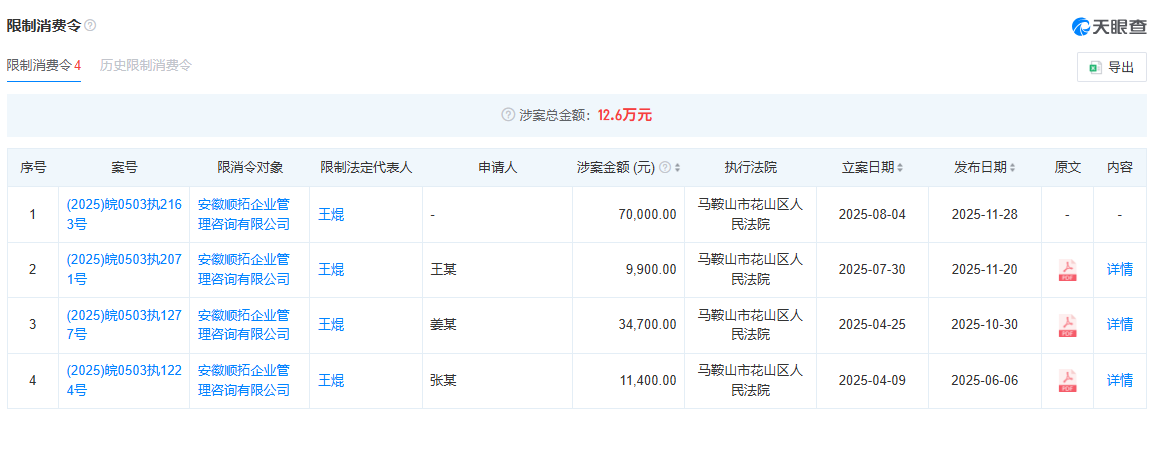This screenshot has width=1155, height=455.
Task: Open PDF original for case row 3
Action: pos(1067,325)
